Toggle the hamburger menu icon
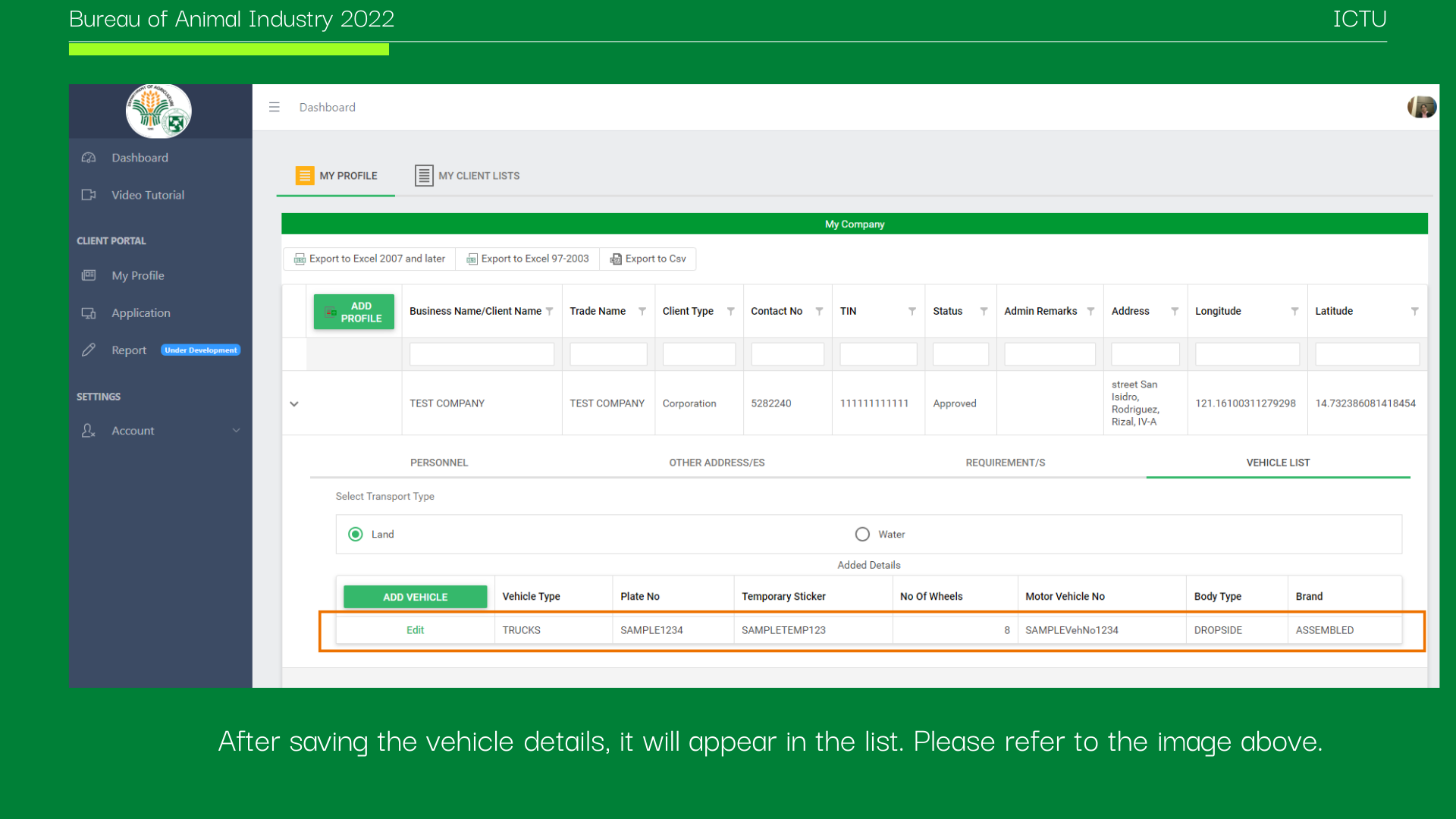This screenshot has height=819, width=1456. pyautogui.click(x=275, y=107)
